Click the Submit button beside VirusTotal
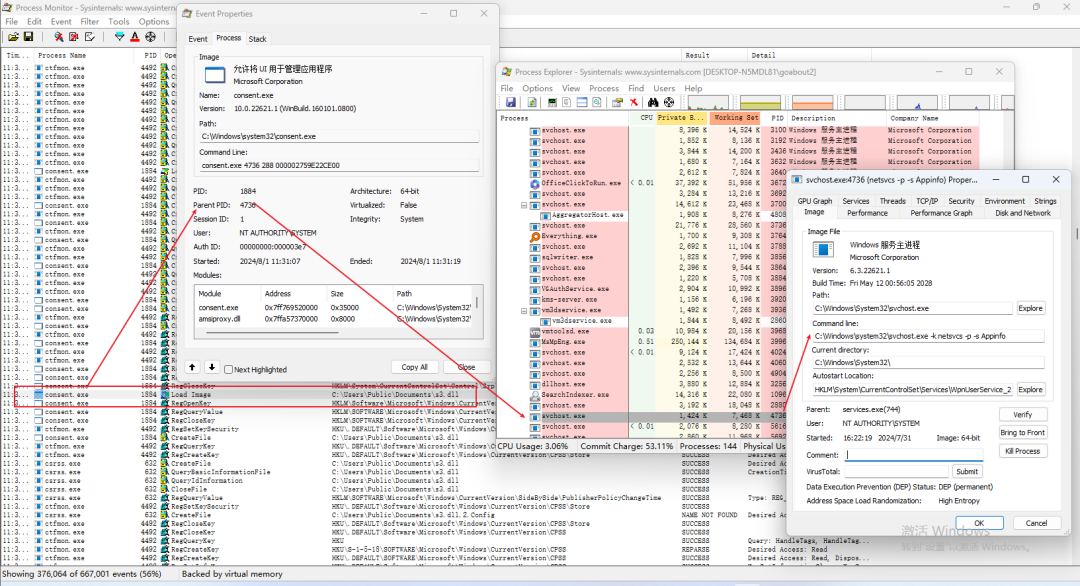This screenshot has height=586, width=1080. (x=966, y=472)
